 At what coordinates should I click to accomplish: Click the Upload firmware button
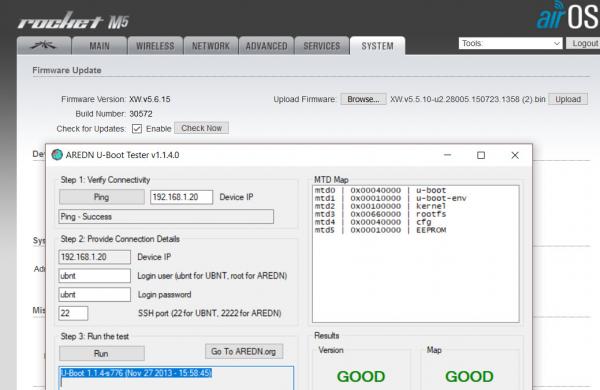568,99
